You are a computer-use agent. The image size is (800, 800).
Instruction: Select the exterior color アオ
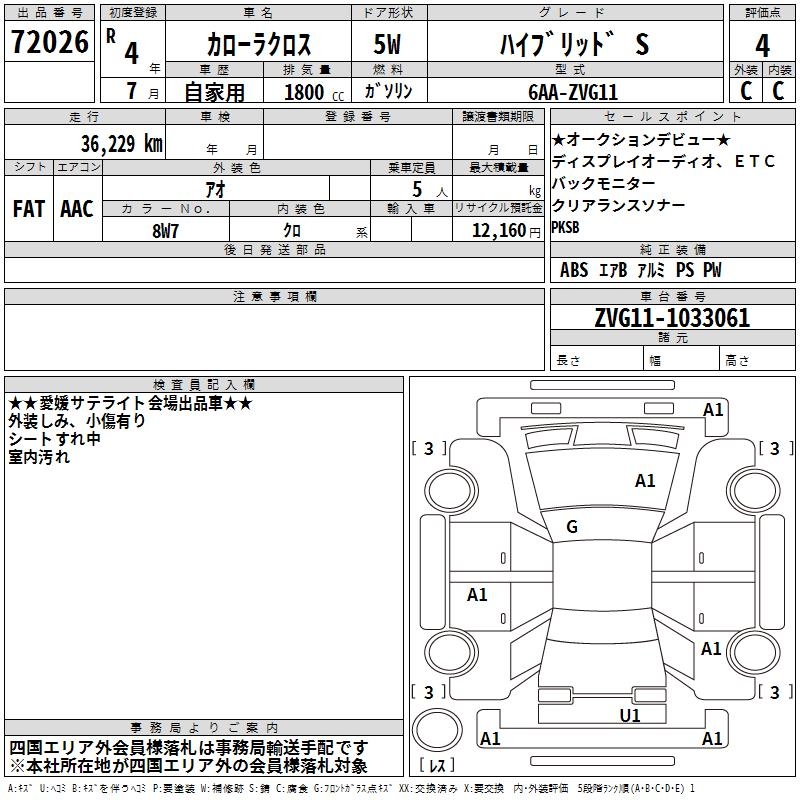tap(216, 189)
